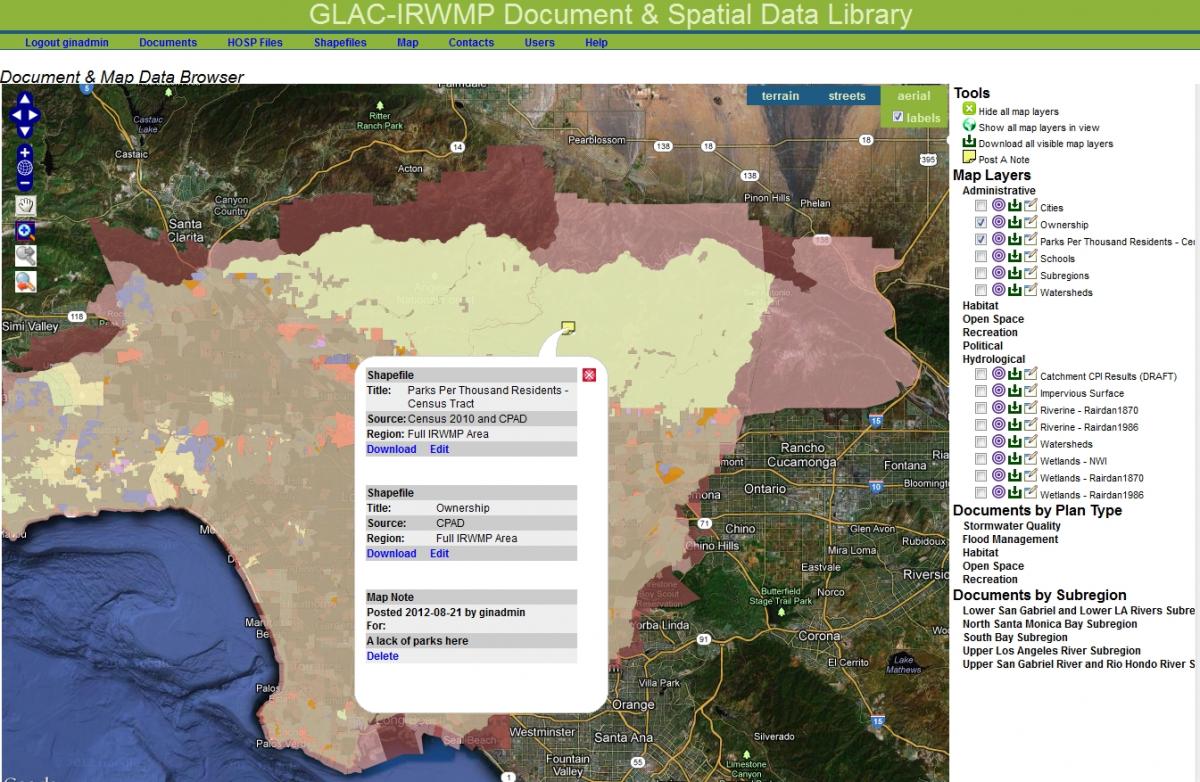Download the Subregions layer
The height and width of the screenshot is (782, 1200).
1014,274
